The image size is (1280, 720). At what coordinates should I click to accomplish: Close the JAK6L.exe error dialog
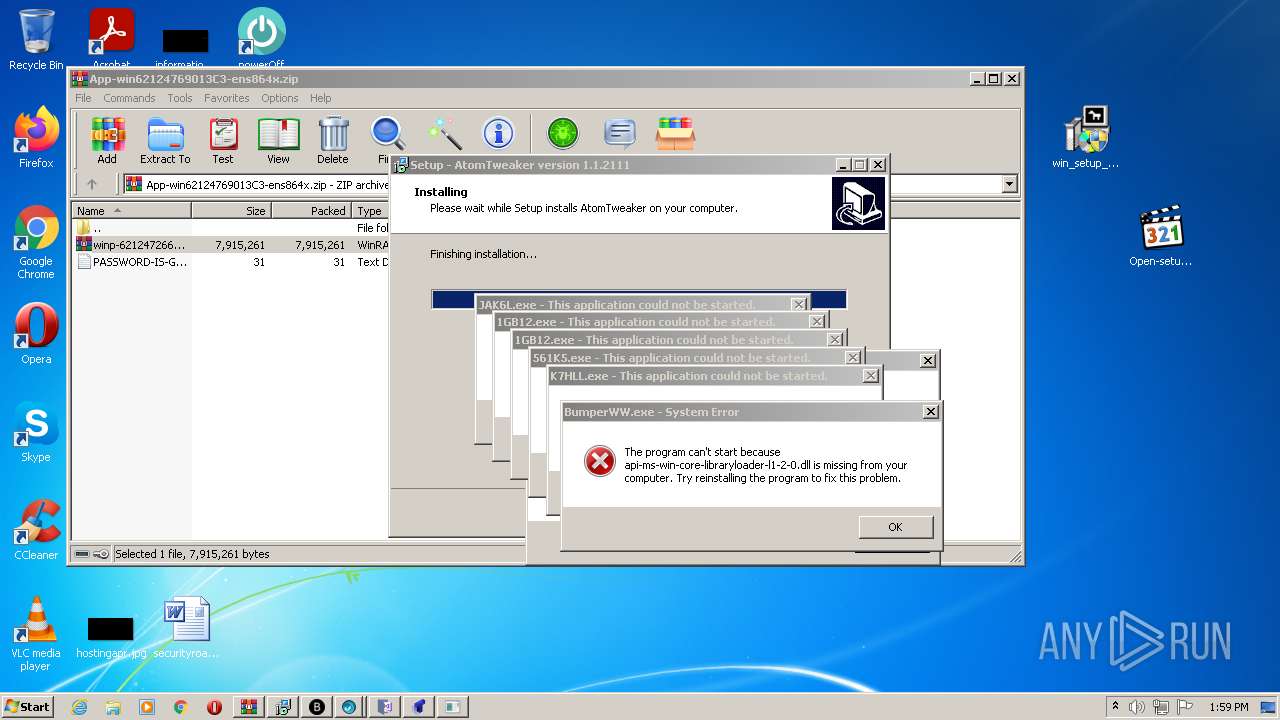click(798, 304)
